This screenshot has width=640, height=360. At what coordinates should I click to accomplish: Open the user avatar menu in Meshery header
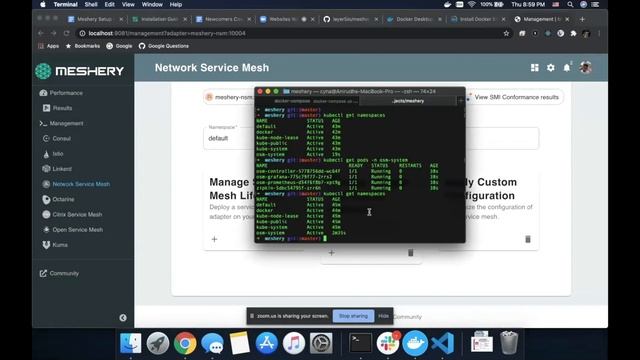point(585,68)
